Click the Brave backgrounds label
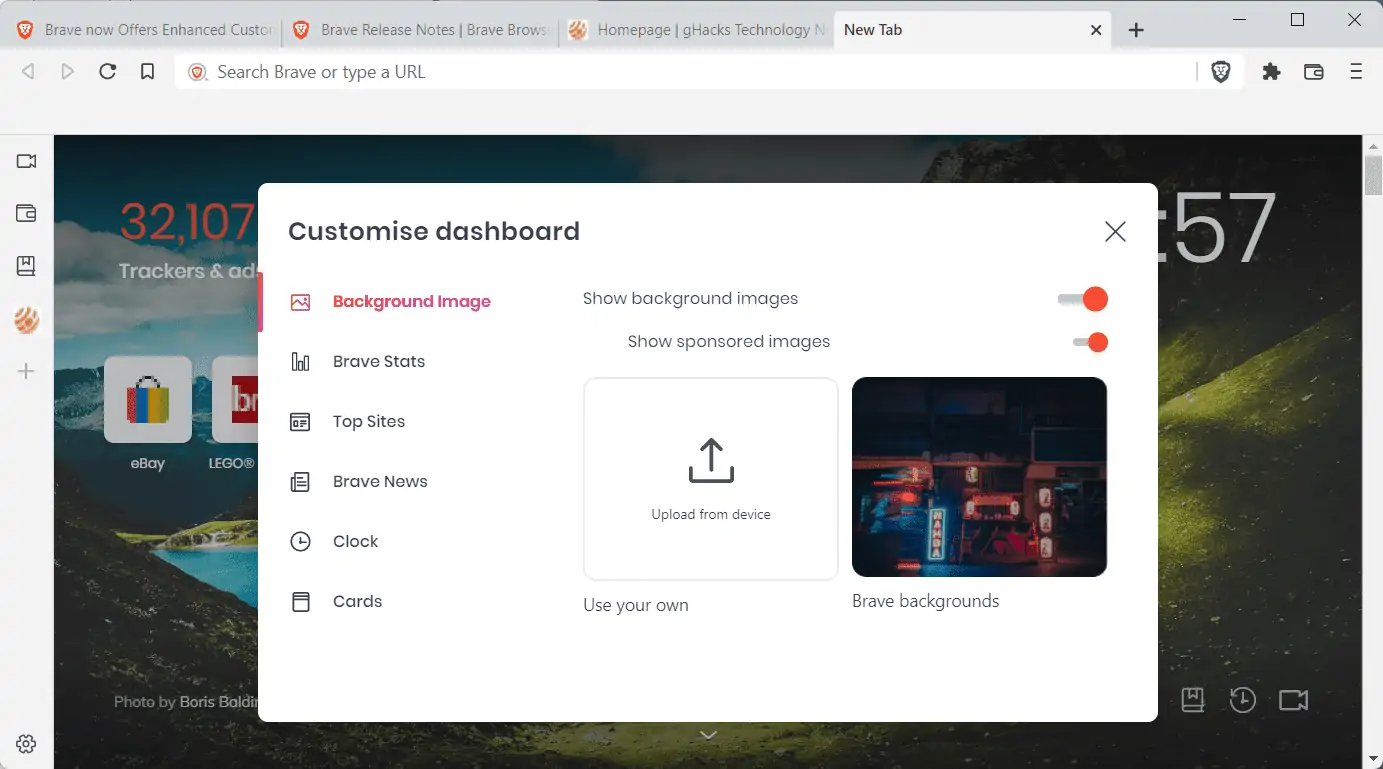 pyautogui.click(x=926, y=601)
